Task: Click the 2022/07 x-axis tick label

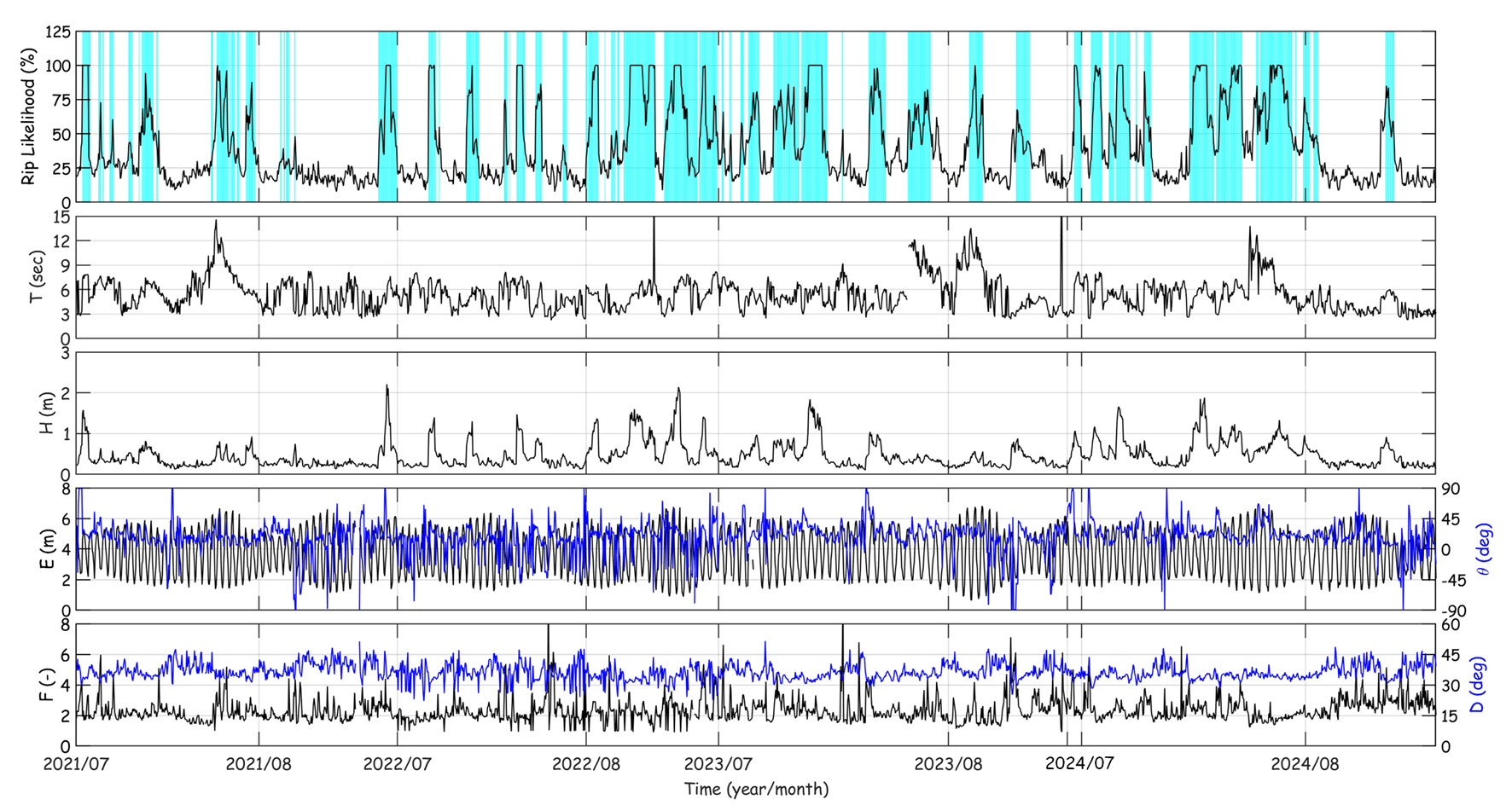Action: pos(397,764)
